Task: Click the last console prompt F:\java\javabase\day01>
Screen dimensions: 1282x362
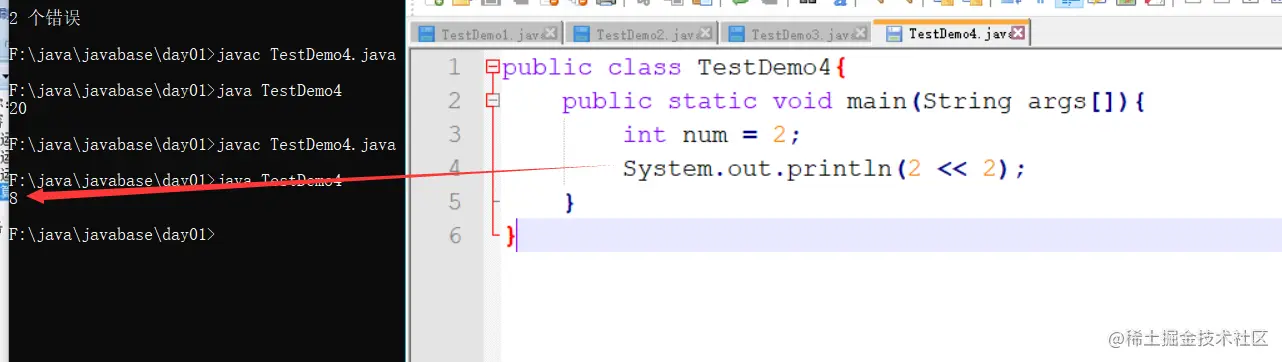Action: [112, 235]
